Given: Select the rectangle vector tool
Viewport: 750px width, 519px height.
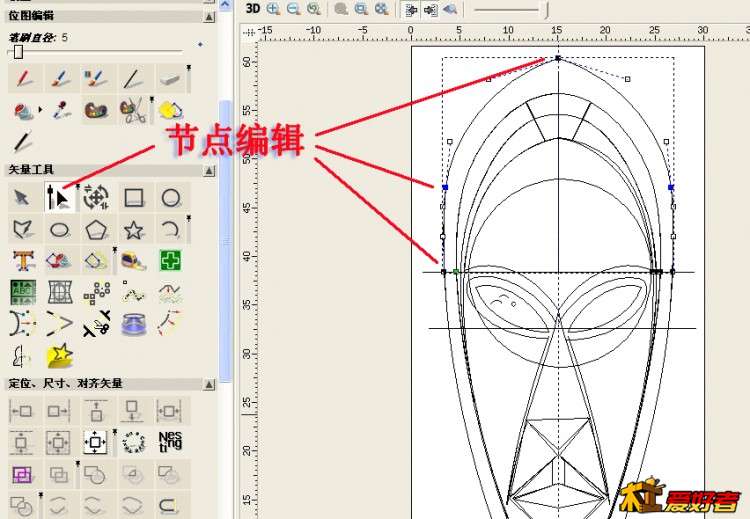Looking at the screenshot, I should (x=133, y=197).
